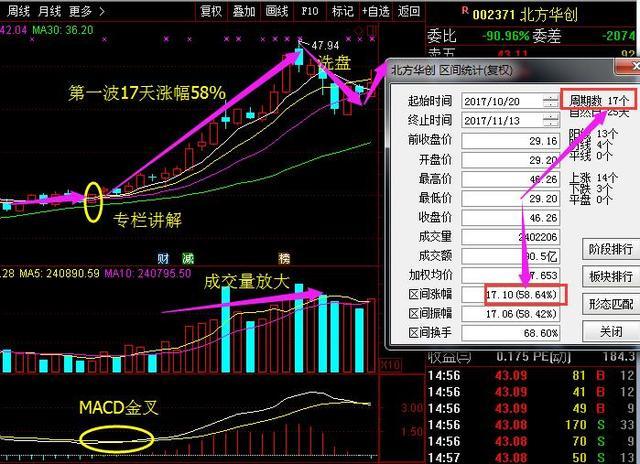This screenshot has width=640, height=464.
Task: Click the 区间振幅 value 17.06(58.42%)
Action: pos(511,313)
